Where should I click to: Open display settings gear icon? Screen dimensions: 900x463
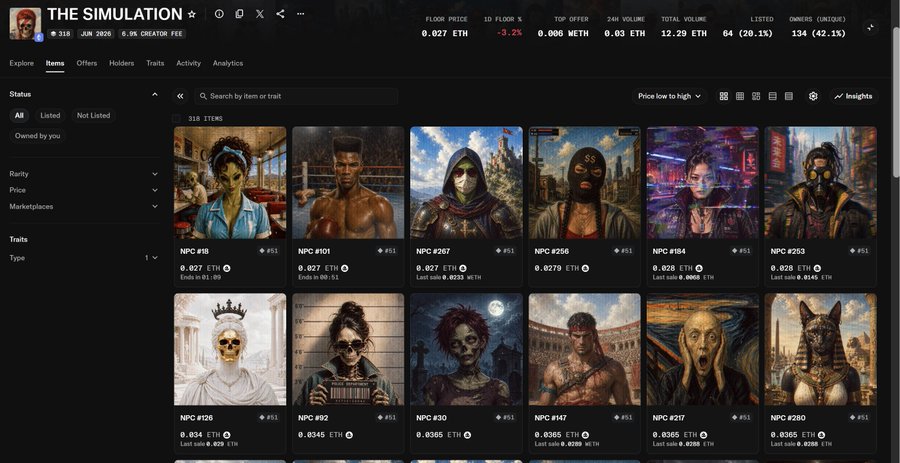click(x=813, y=96)
